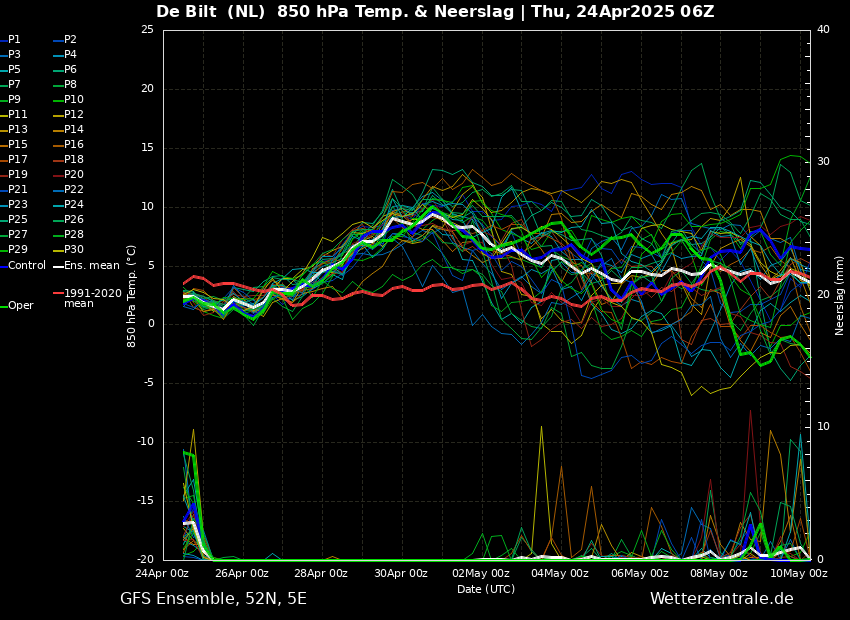
Task: Click the 04May 00z axis tick label
Action: [x=560, y=573]
